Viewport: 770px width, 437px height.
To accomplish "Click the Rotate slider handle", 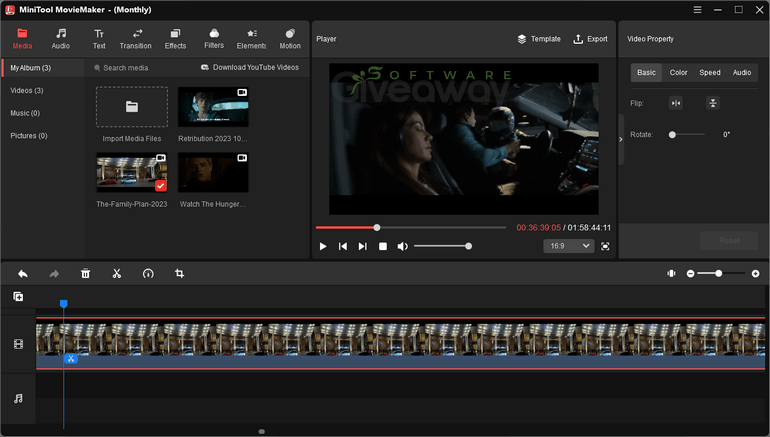I will pos(672,135).
